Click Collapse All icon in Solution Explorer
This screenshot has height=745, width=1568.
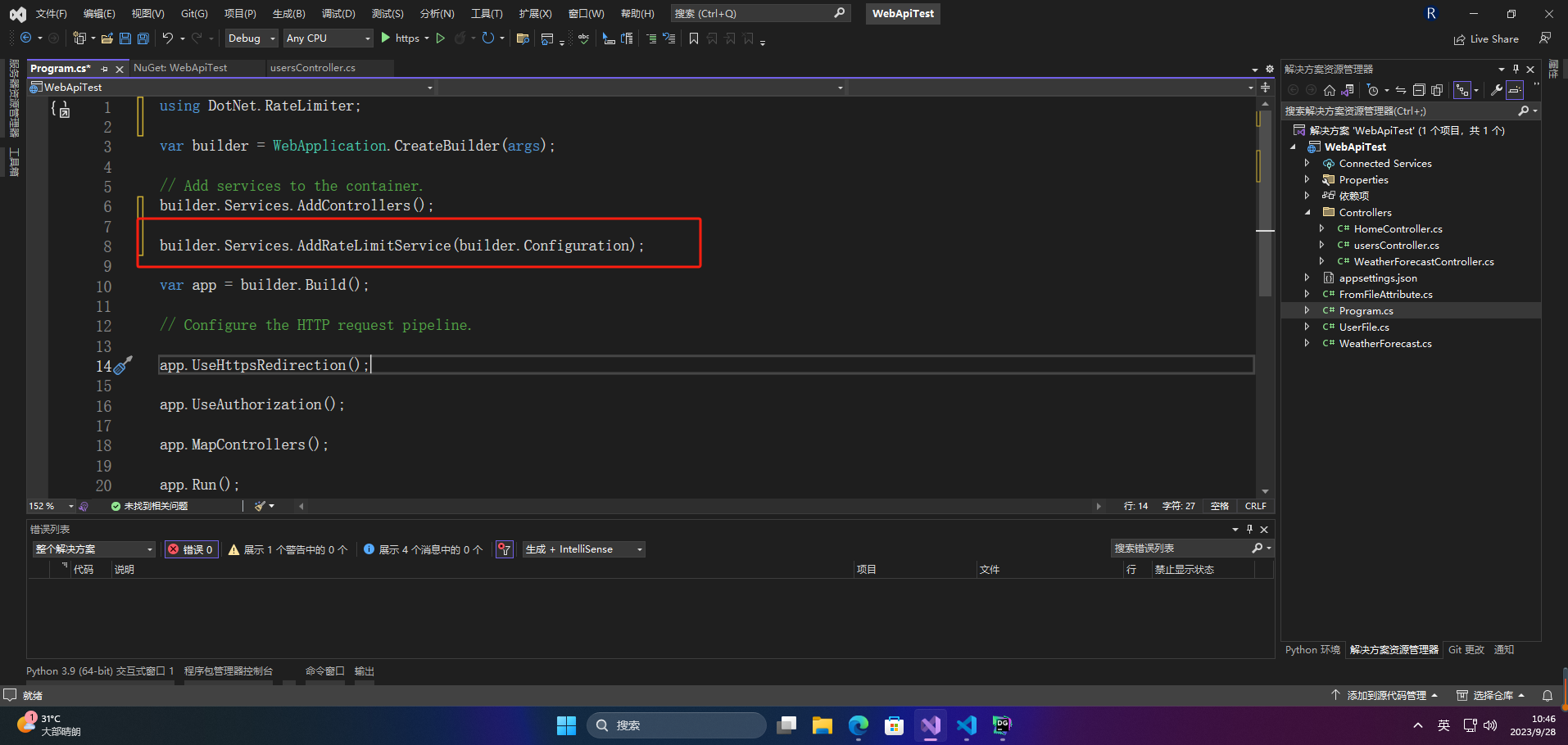1419,90
